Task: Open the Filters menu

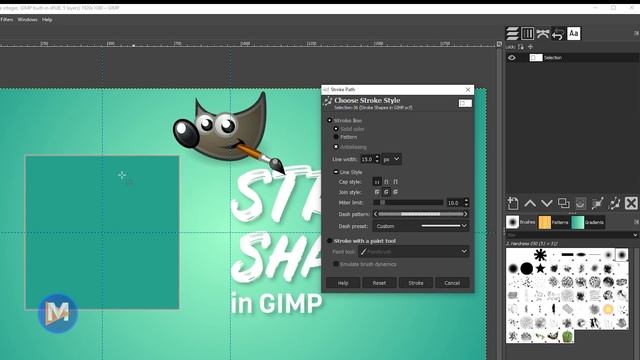Action: 7,20
